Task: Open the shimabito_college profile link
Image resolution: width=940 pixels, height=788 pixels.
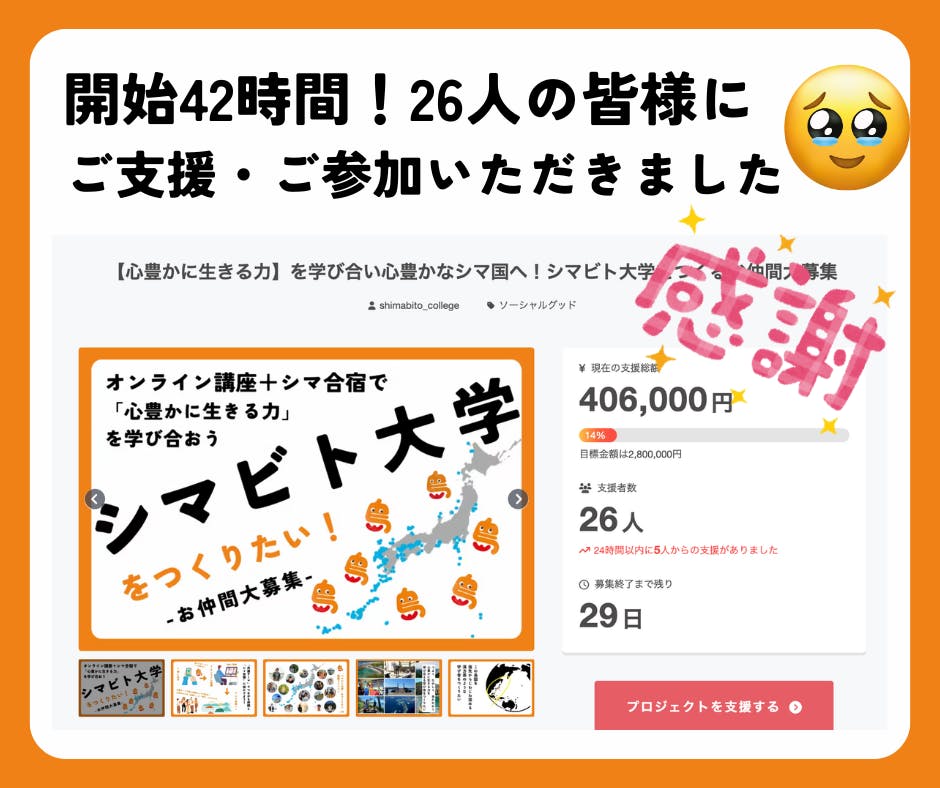Action: [419, 305]
